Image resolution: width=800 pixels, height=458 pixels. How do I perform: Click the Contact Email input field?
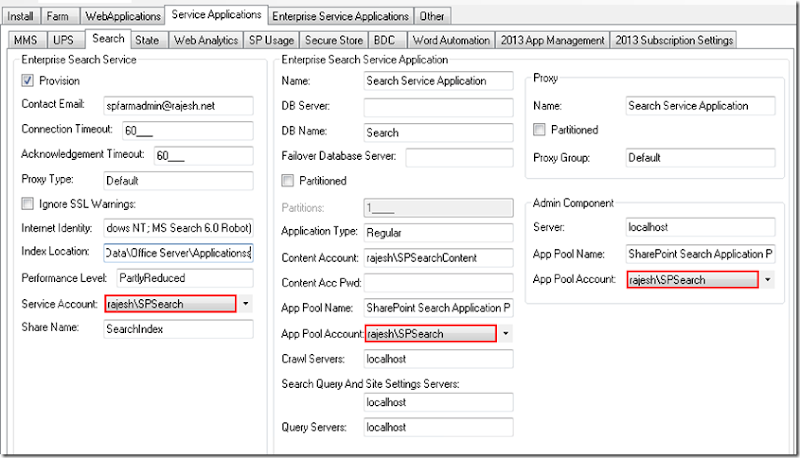click(x=178, y=105)
